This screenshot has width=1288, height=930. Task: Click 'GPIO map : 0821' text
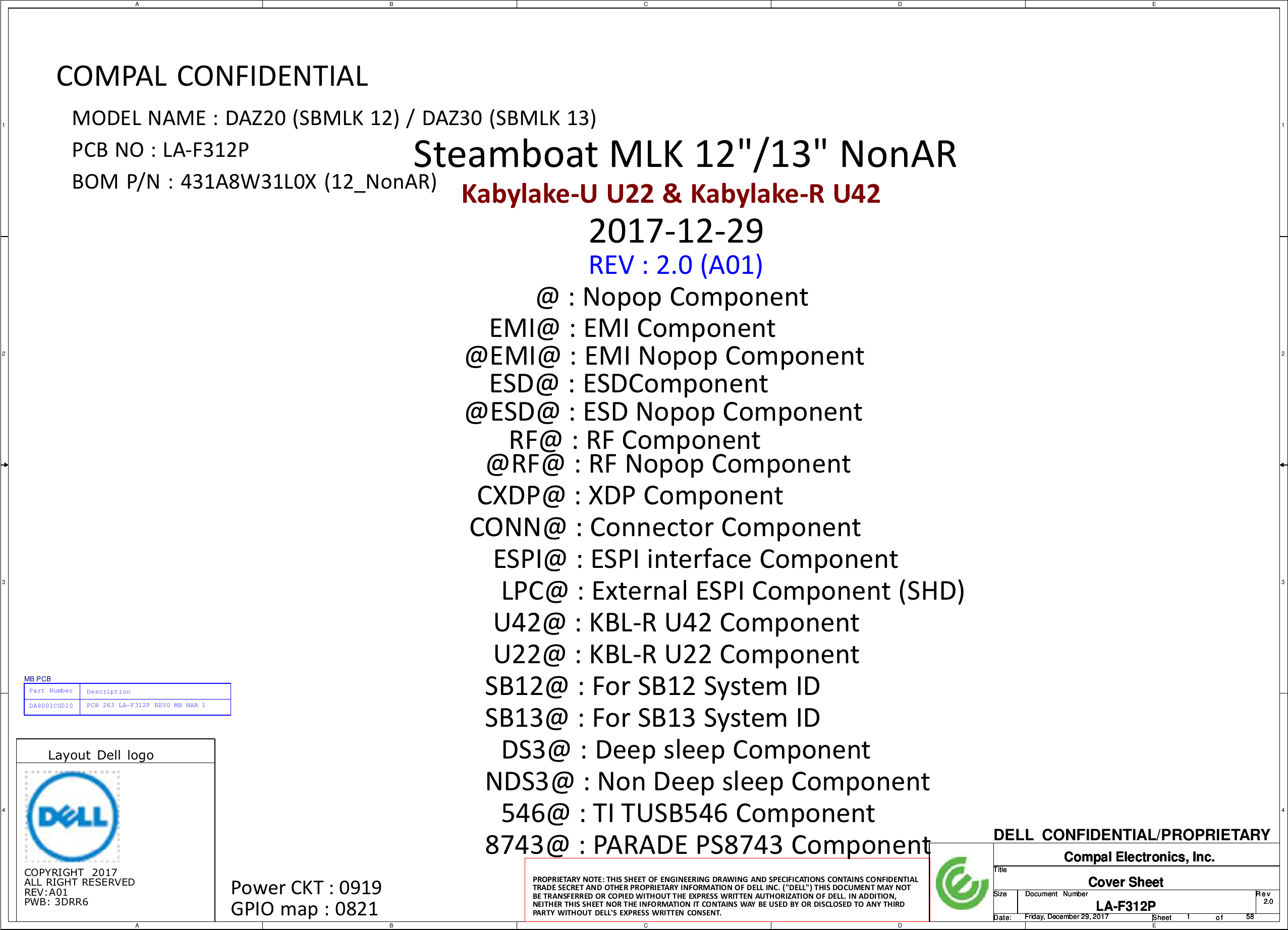pos(304,909)
